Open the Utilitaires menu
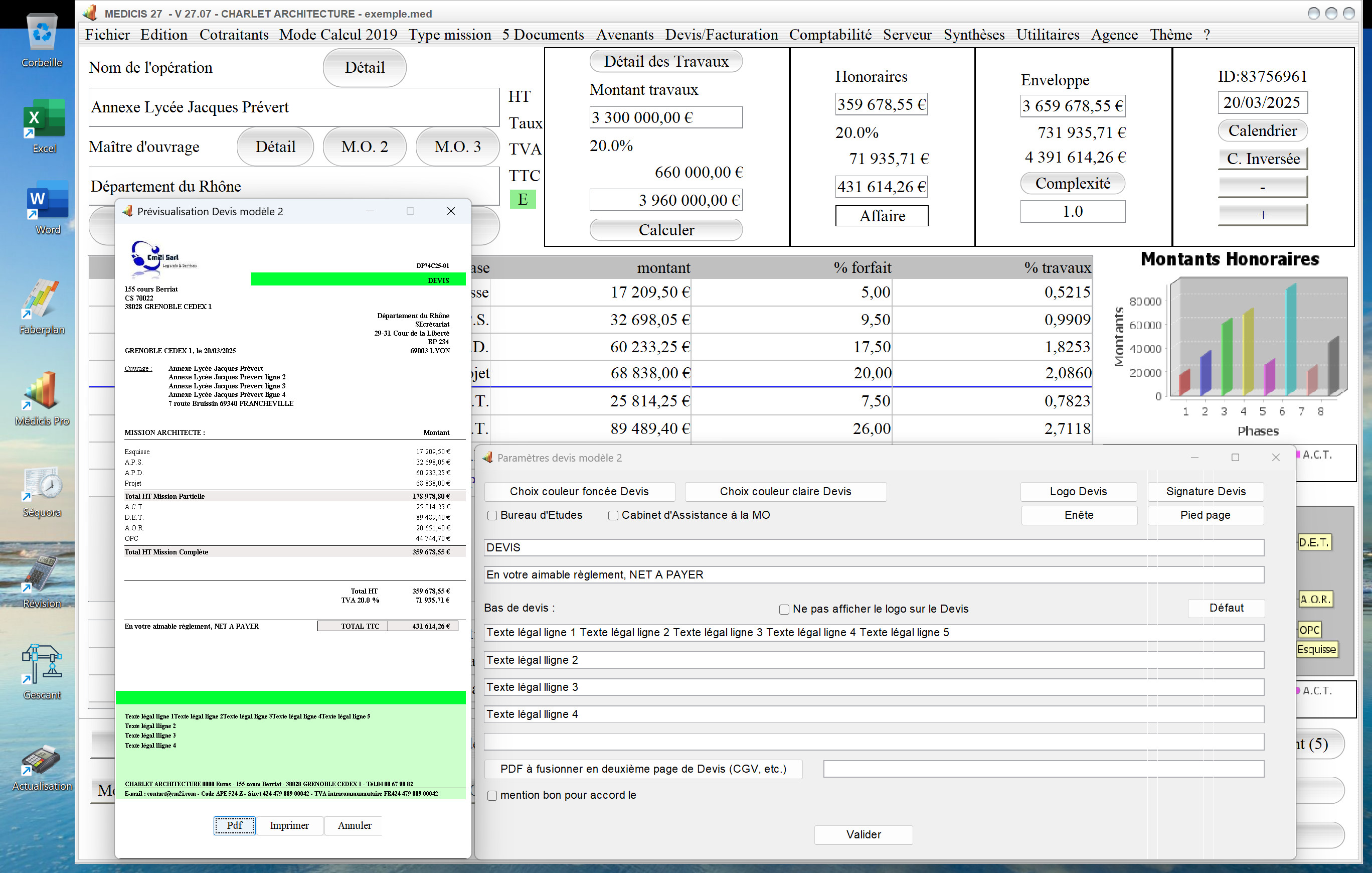The image size is (1372, 873). pos(1047,35)
